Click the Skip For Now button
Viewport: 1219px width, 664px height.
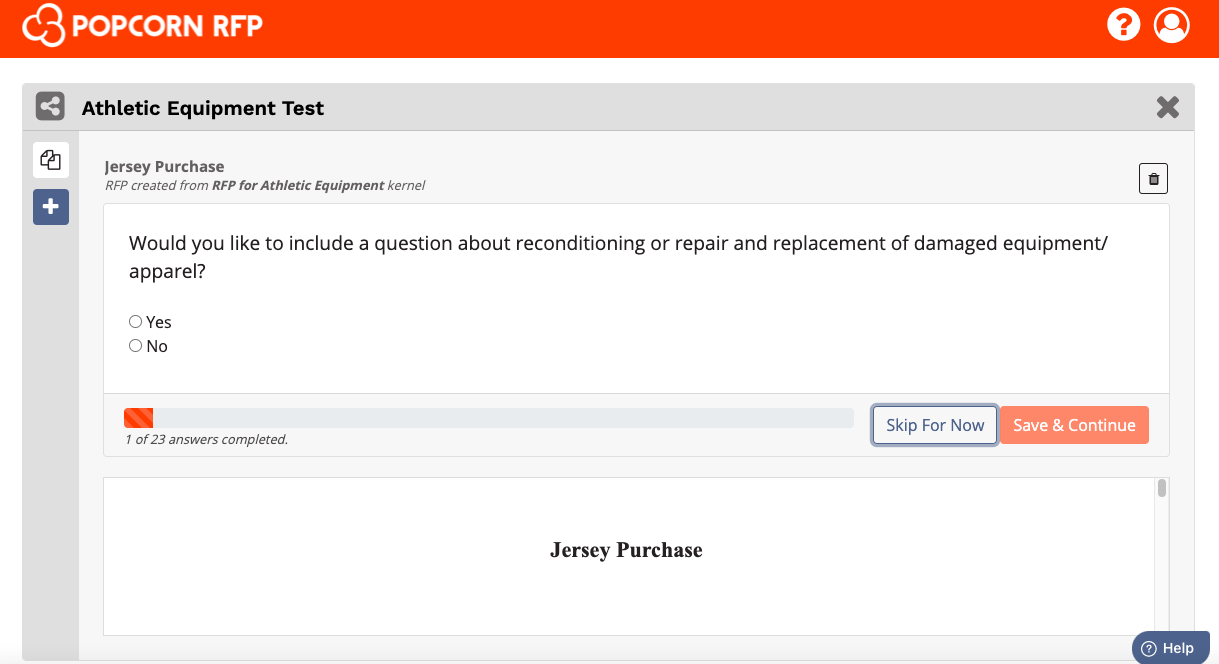coord(935,425)
